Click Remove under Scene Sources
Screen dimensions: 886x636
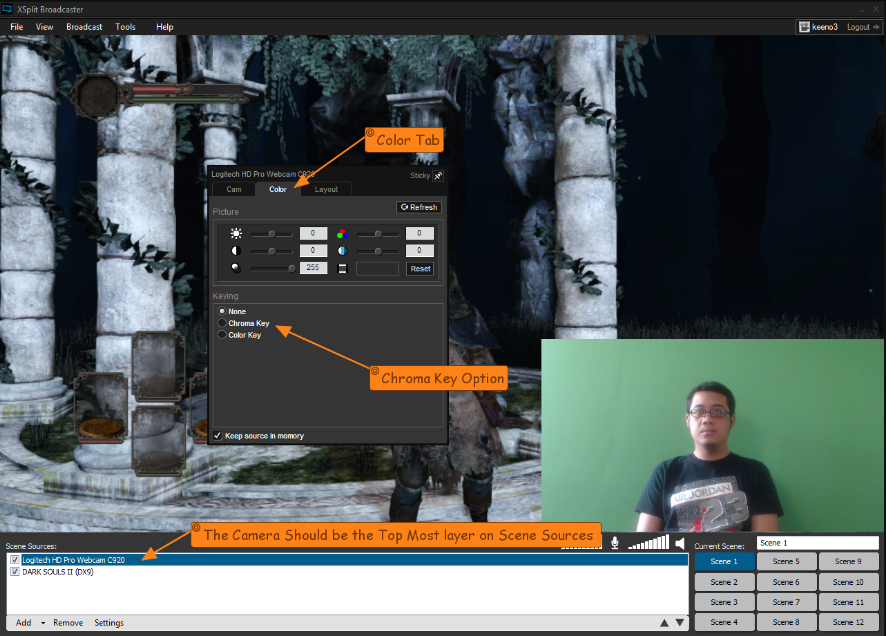click(x=68, y=622)
